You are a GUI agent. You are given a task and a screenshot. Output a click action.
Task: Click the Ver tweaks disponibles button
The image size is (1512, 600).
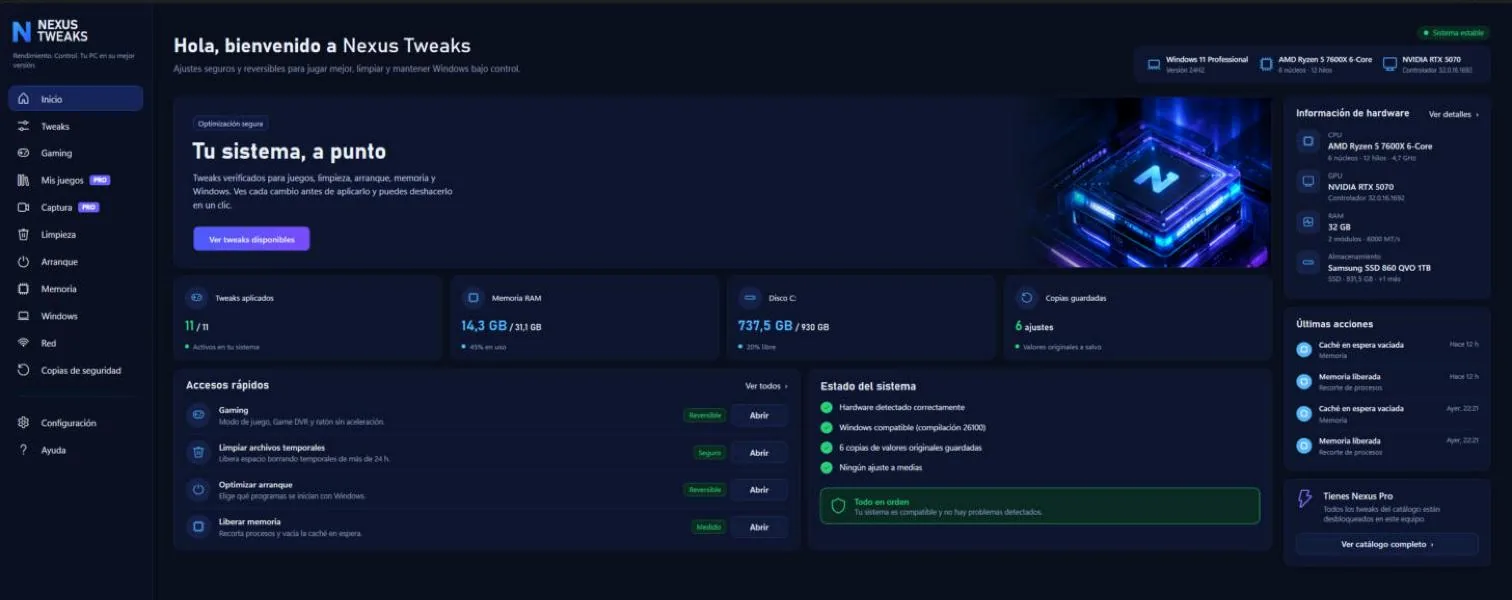[x=251, y=240]
